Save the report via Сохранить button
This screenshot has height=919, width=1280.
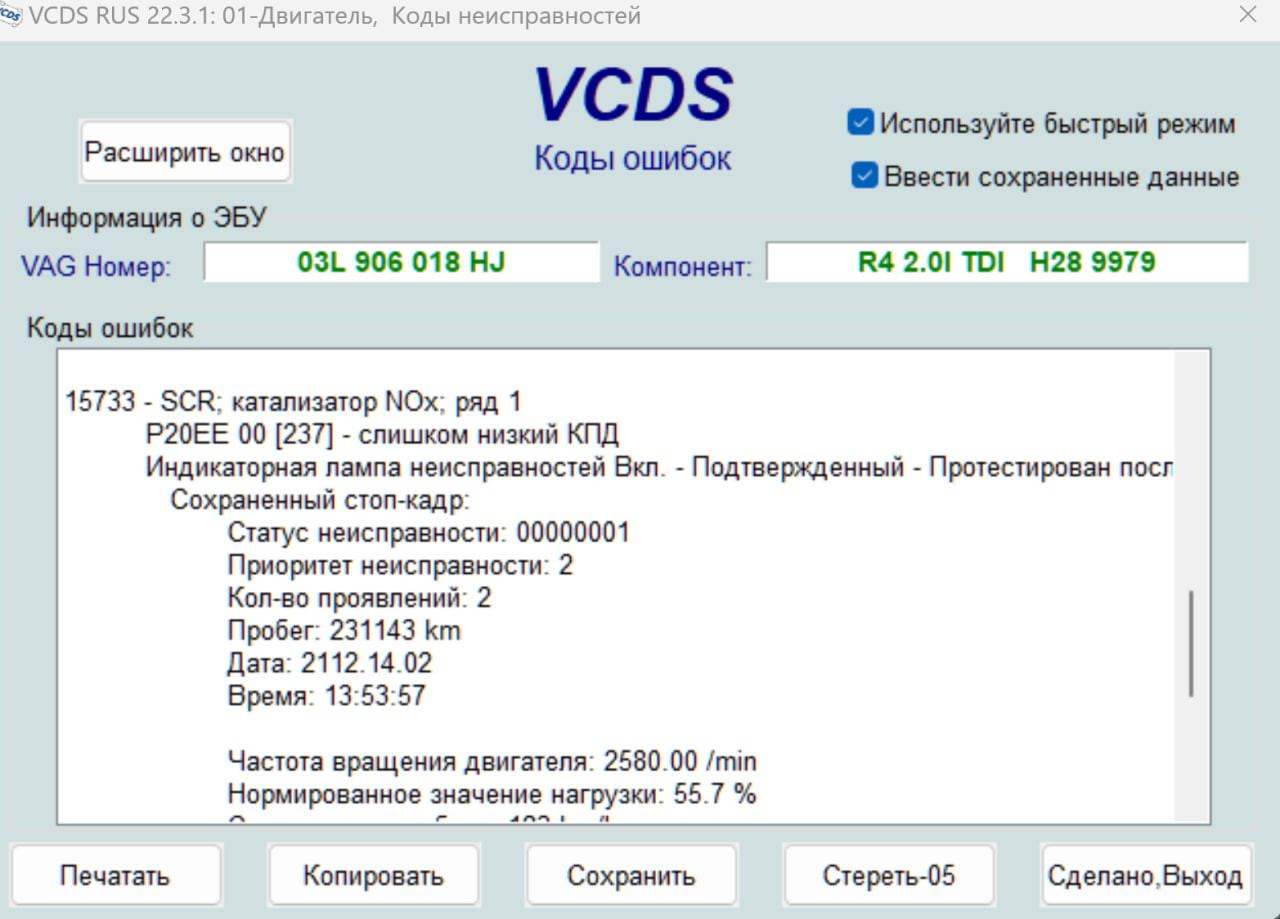(631, 876)
